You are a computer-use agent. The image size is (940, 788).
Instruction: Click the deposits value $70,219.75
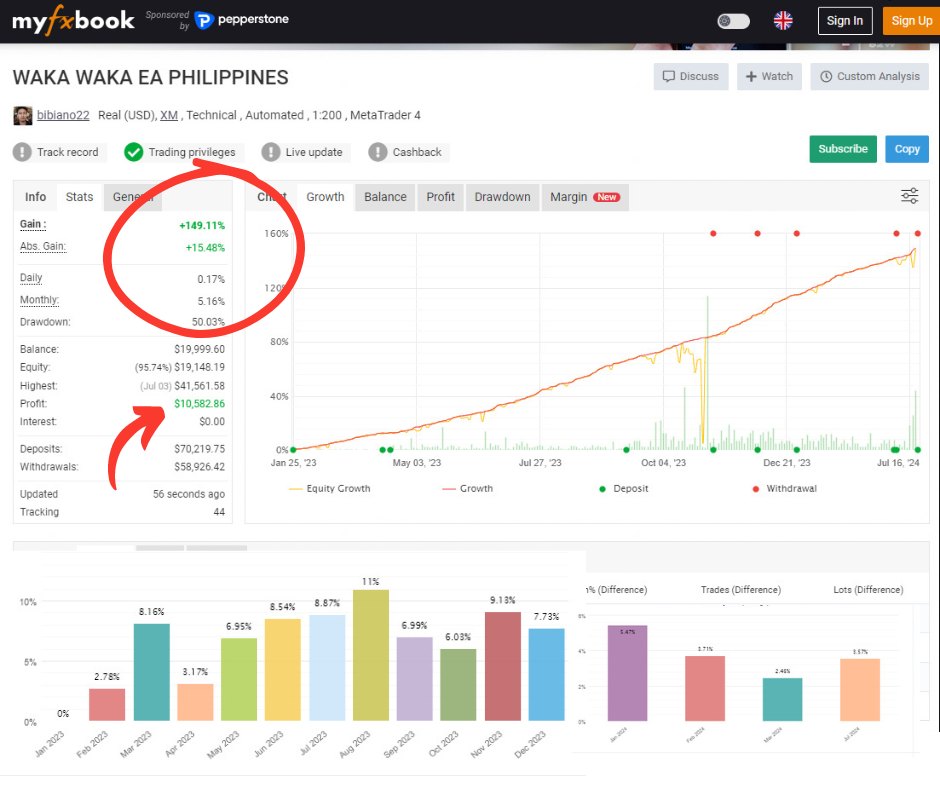coord(200,449)
